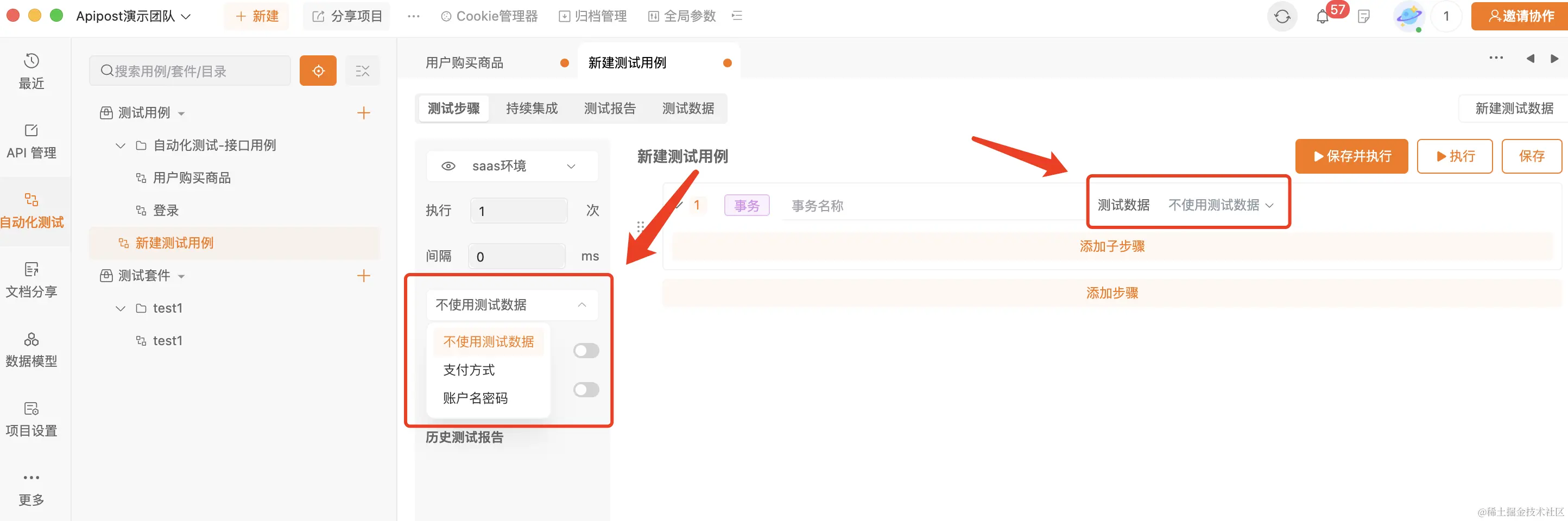The width and height of the screenshot is (1568, 521).
Task: Switch to the 测试步骤 tab
Action: pos(453,109)
